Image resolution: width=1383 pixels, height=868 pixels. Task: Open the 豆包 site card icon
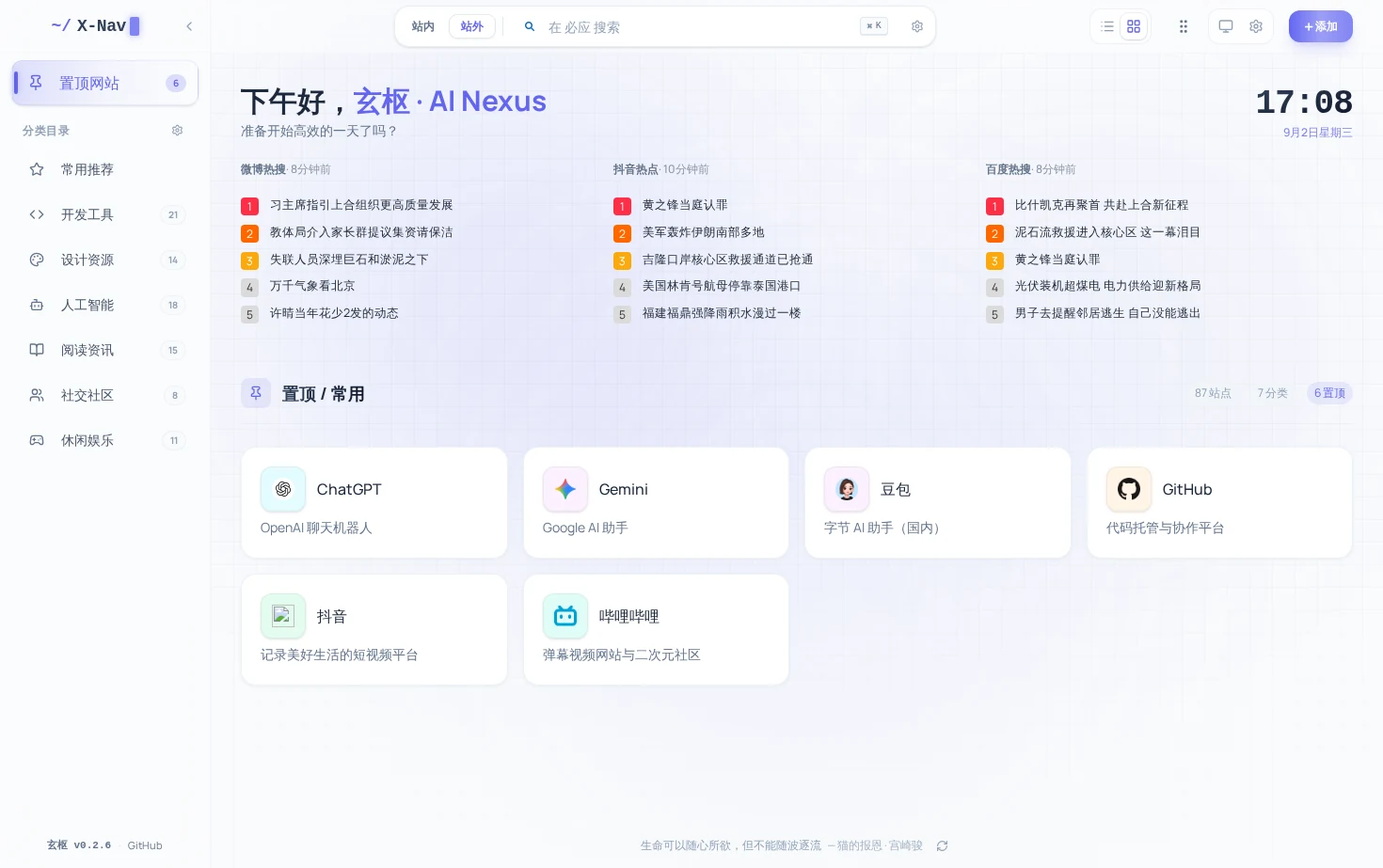[x=847, y=489]
